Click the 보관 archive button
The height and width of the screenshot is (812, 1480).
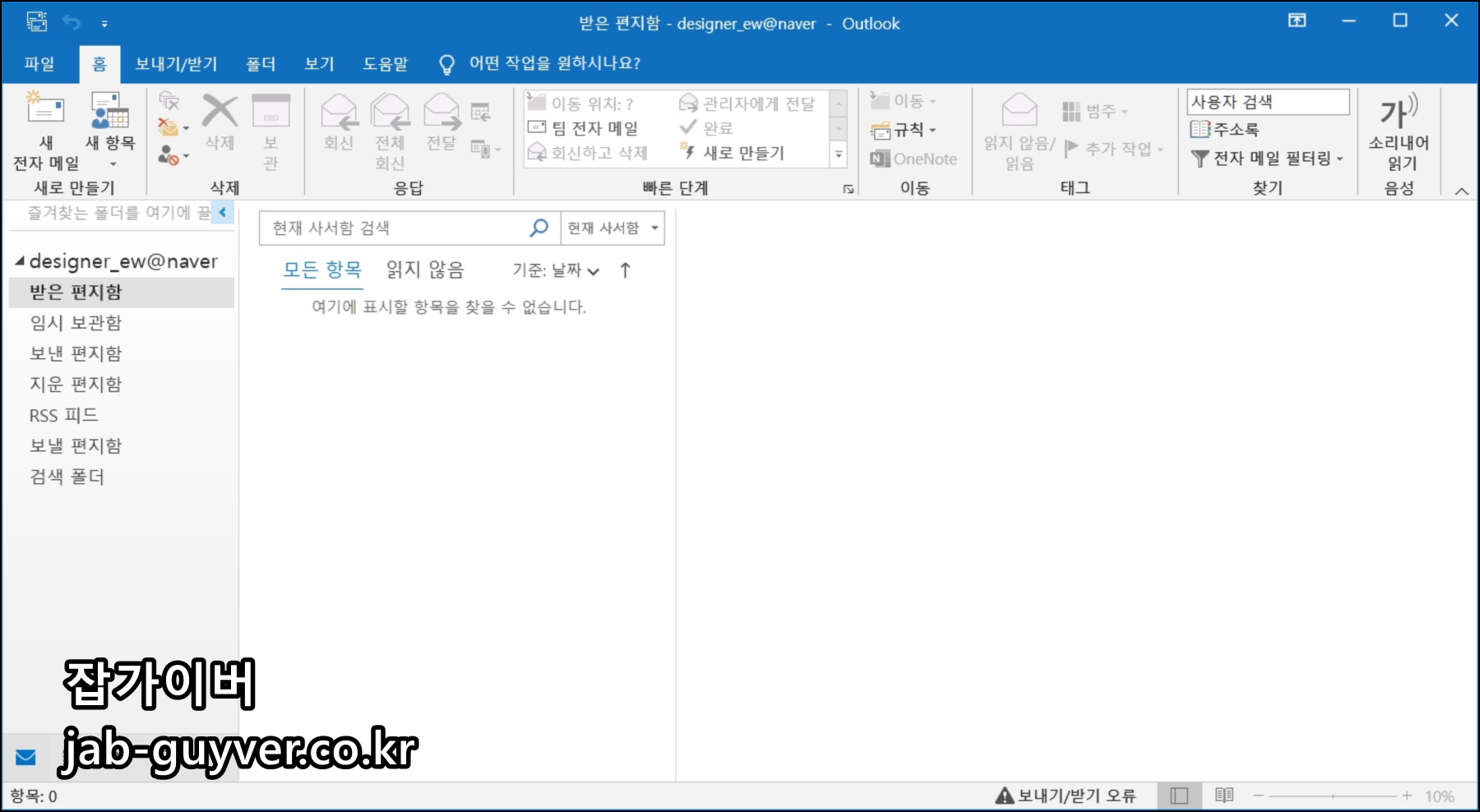tap(271, 131)
